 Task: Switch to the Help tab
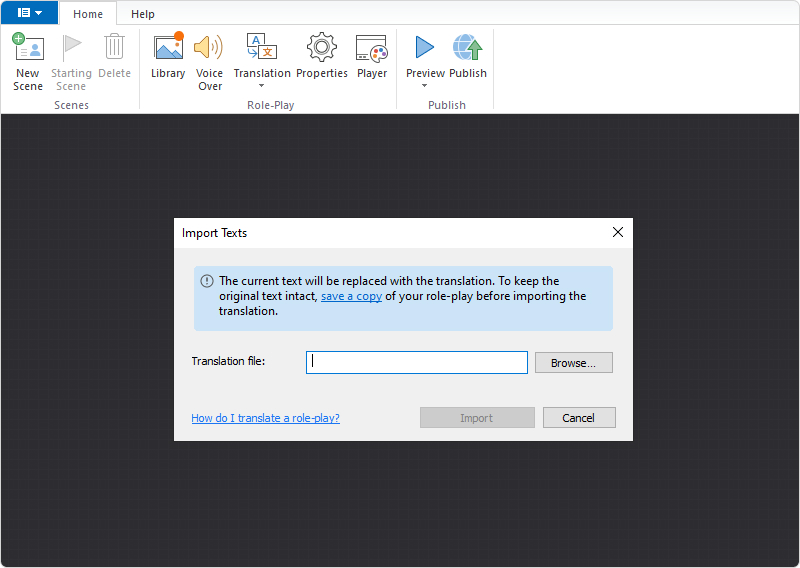[143, 14]
